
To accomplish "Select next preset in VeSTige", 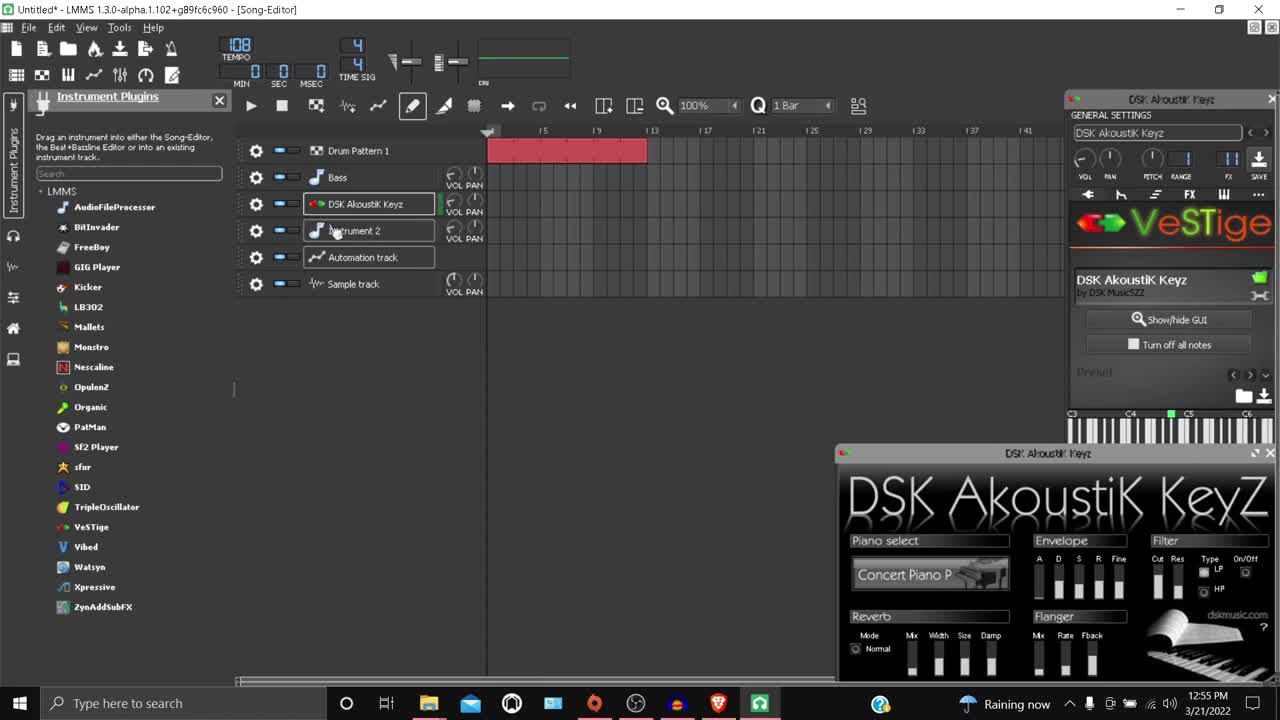I will tap(1250, 375).
